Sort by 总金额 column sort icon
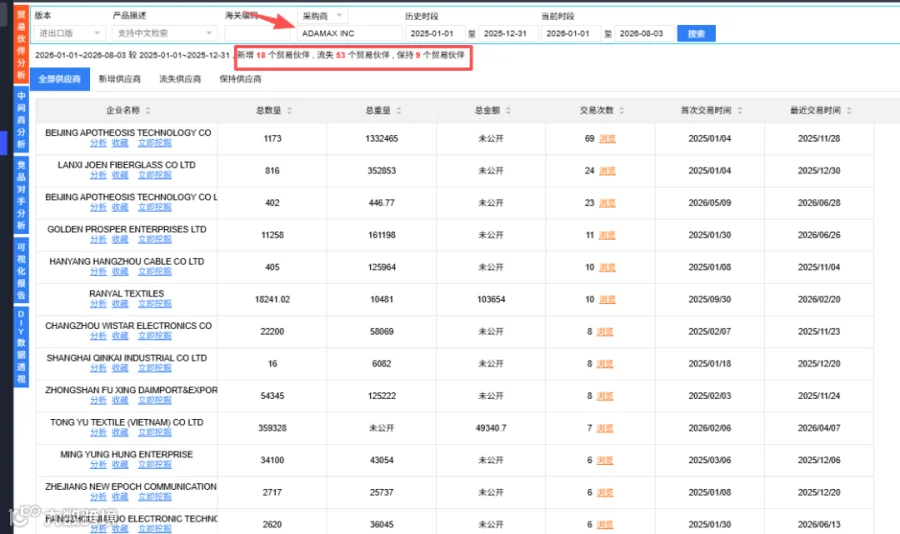This screenshot has height=534, width=900. [509, 110]
